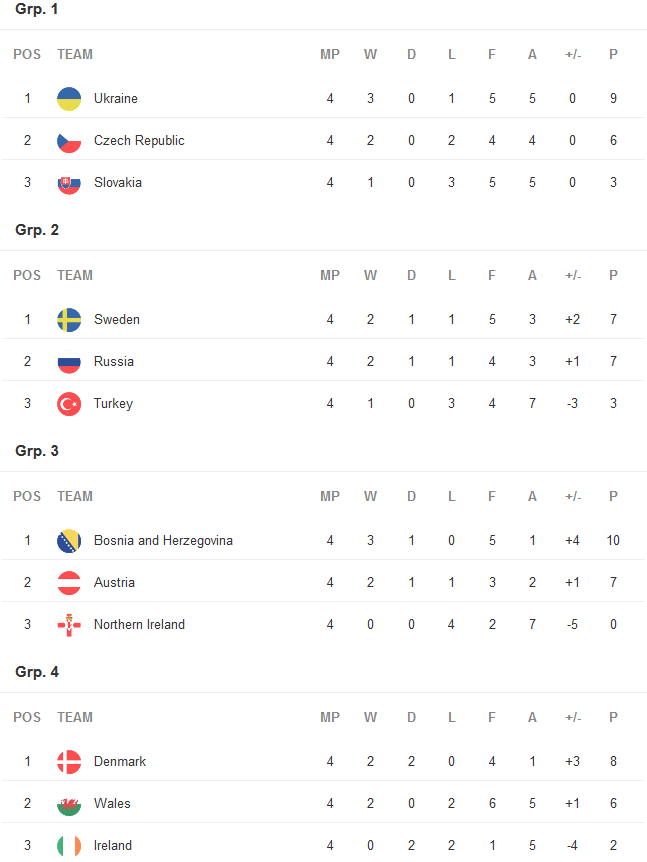Select the Grp. 1 heading
The width and height of the screenshot is (647, 862).
tap(37, 9)
